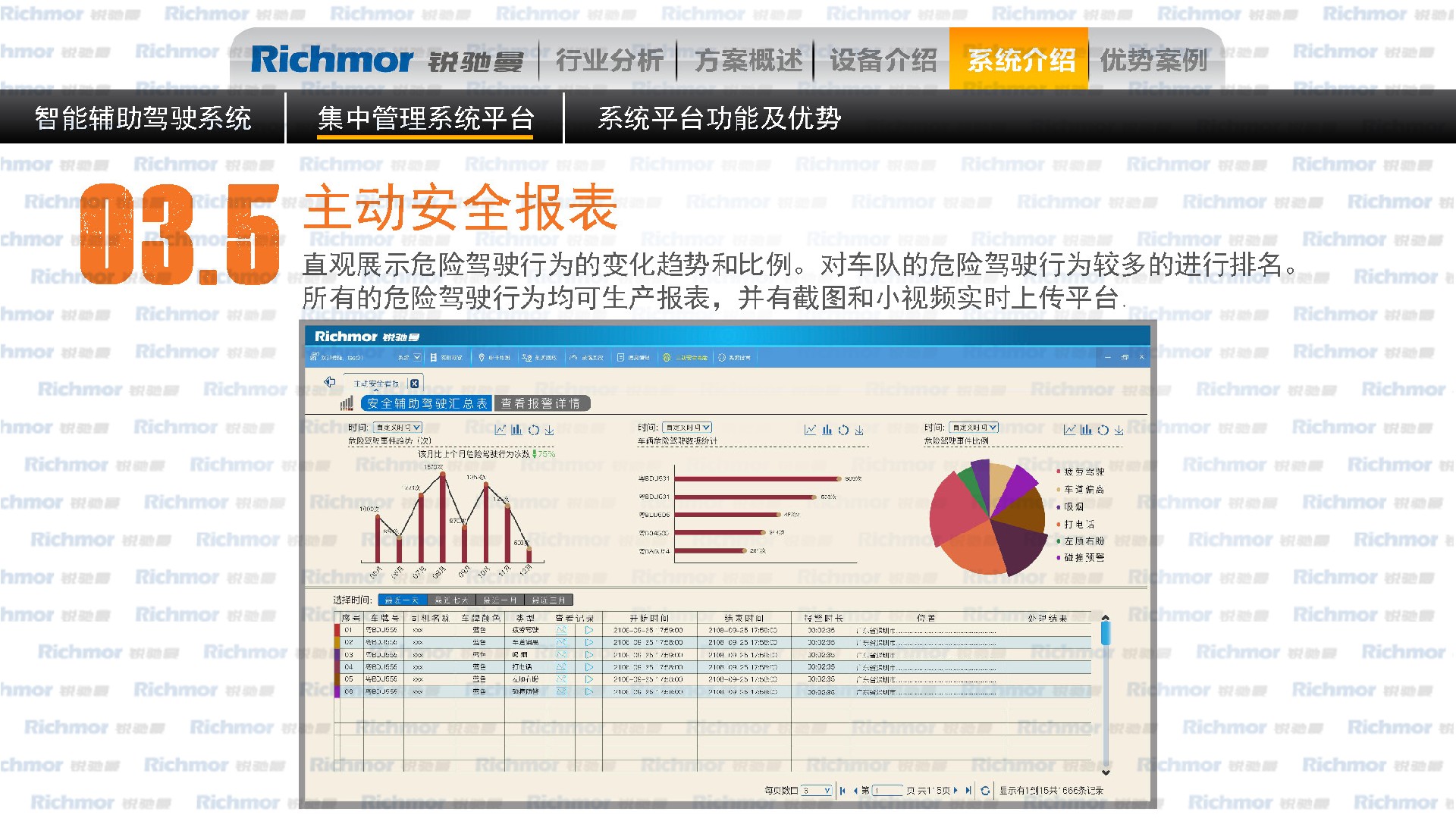Go to the previous page of records
Screen dimensions: 1456x818
[x=855, y=790]
